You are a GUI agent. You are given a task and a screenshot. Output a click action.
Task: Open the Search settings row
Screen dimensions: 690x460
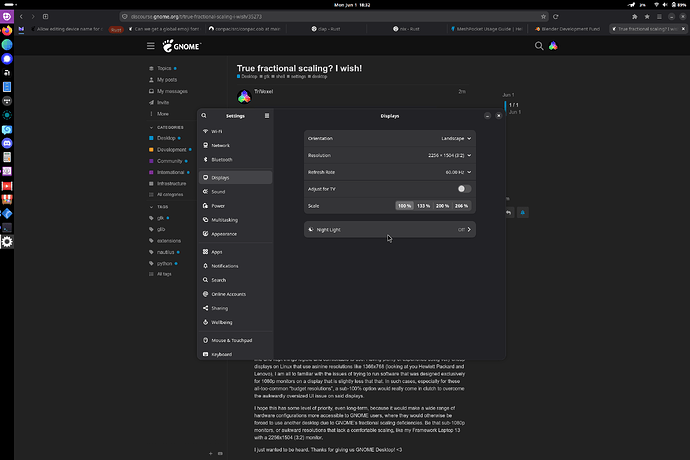pyautogui.click(x=235, y=280)
